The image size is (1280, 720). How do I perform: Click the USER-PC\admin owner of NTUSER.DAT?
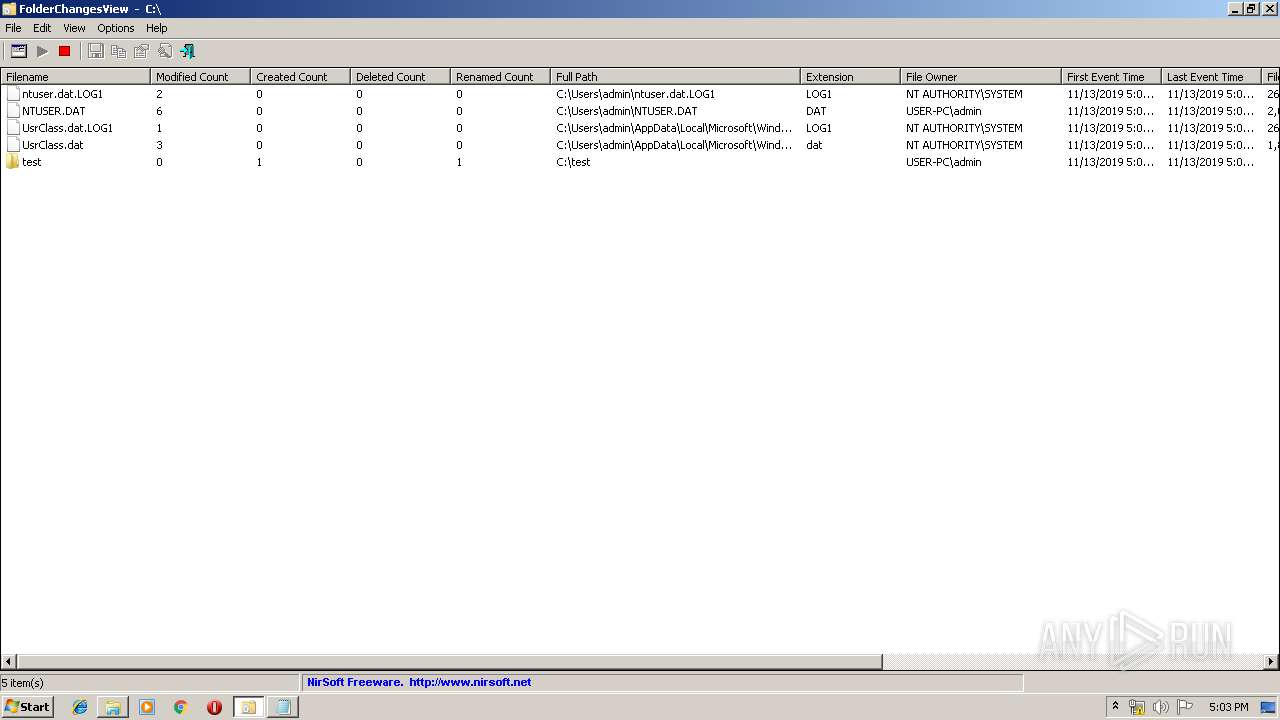click(944, 111)
